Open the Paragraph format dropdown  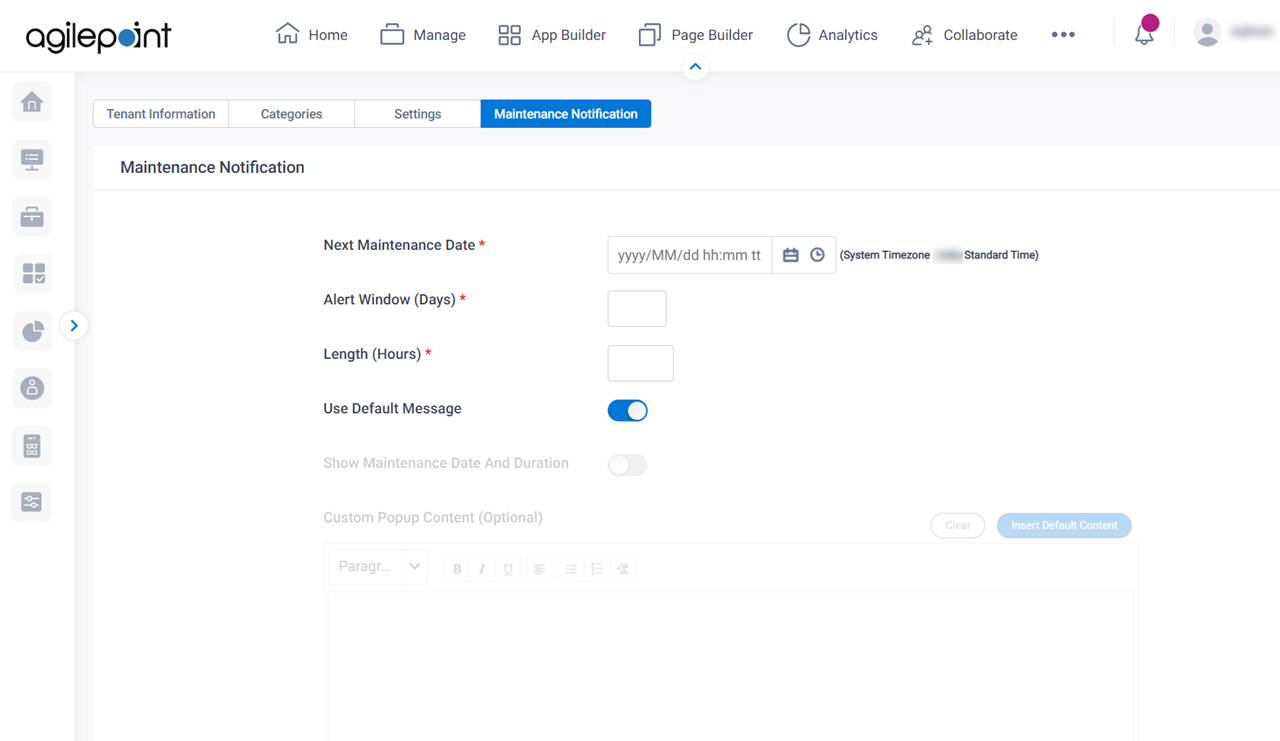(x=378, y=566)
